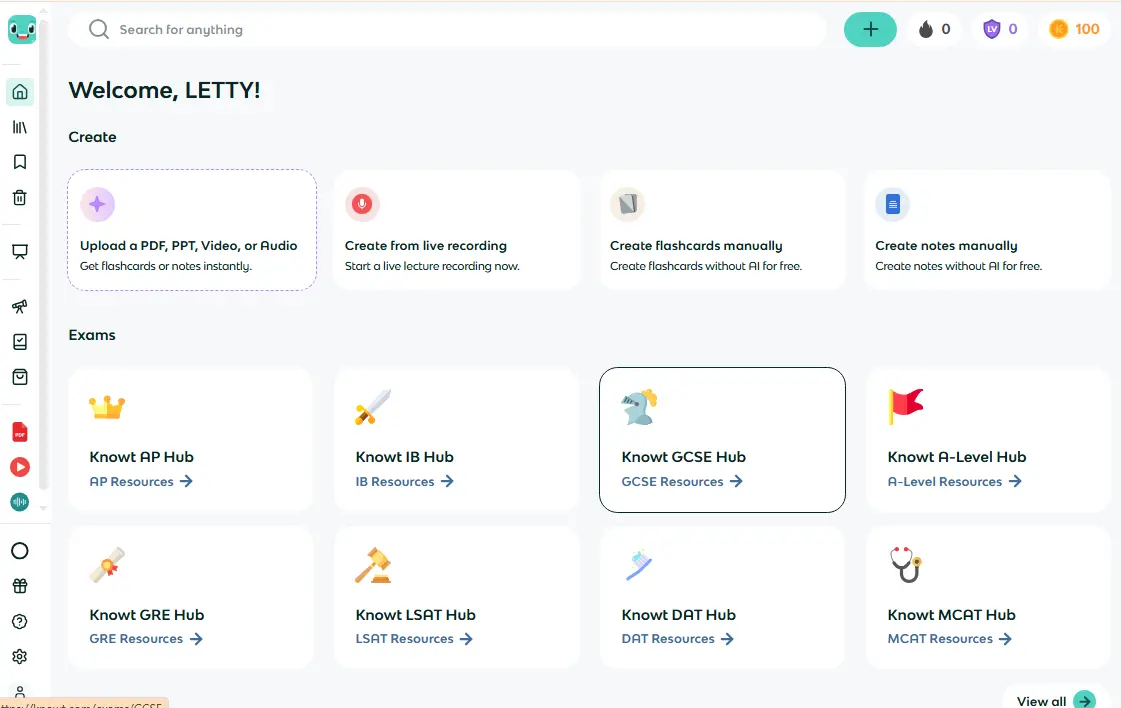
Task: Click the toothbrush DAT icon
Action: [x=639, y=565]
